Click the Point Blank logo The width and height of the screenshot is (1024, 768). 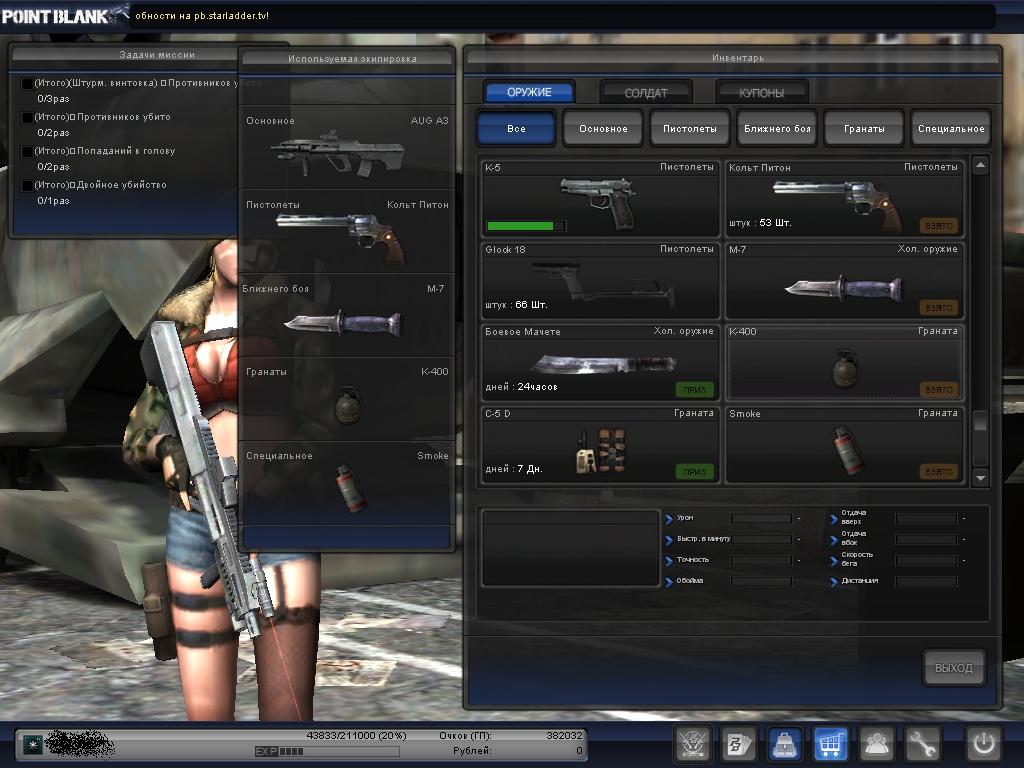(x=64, y=16)
